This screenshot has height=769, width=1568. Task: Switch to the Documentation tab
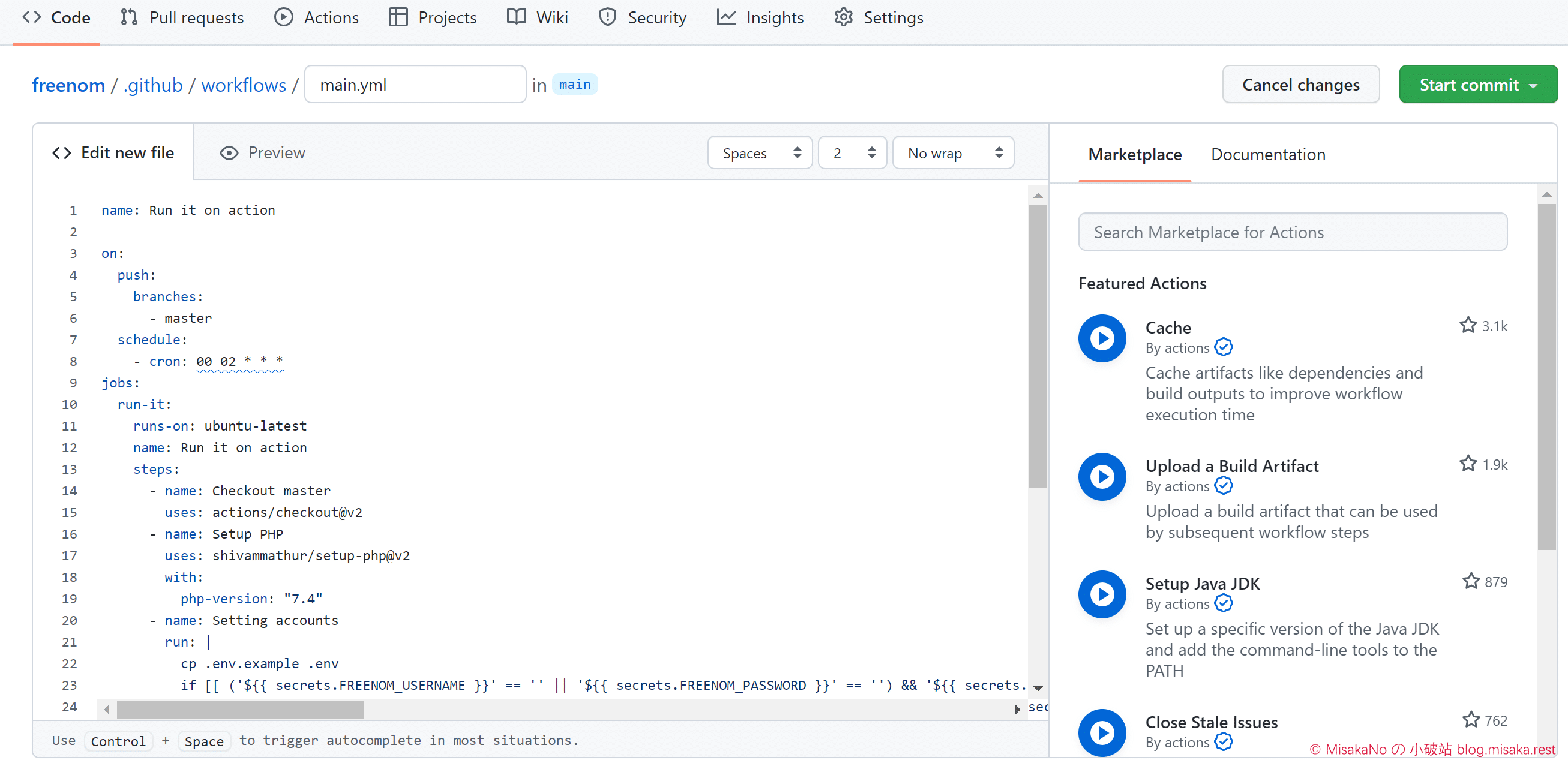pos(1267,155)
